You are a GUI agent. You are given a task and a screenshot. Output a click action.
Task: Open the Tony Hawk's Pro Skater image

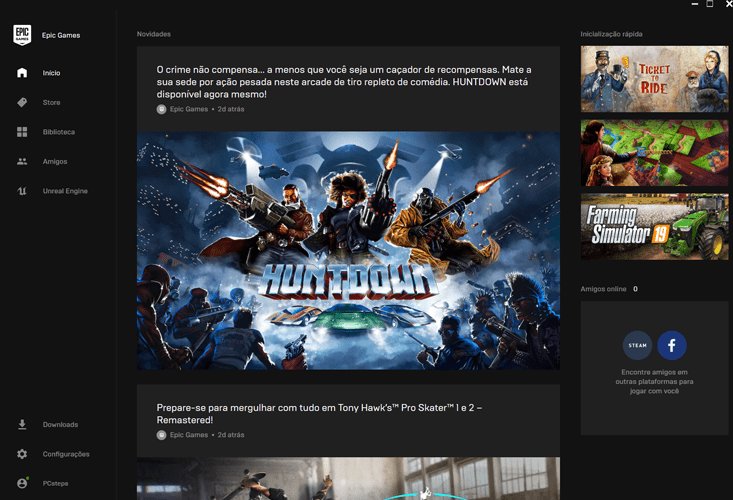348,479
